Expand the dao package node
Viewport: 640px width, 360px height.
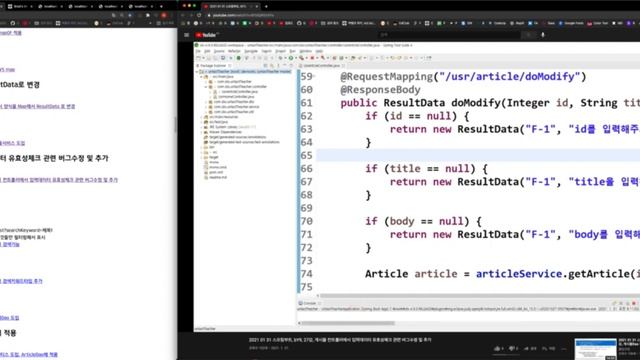[x=206, y=102]
